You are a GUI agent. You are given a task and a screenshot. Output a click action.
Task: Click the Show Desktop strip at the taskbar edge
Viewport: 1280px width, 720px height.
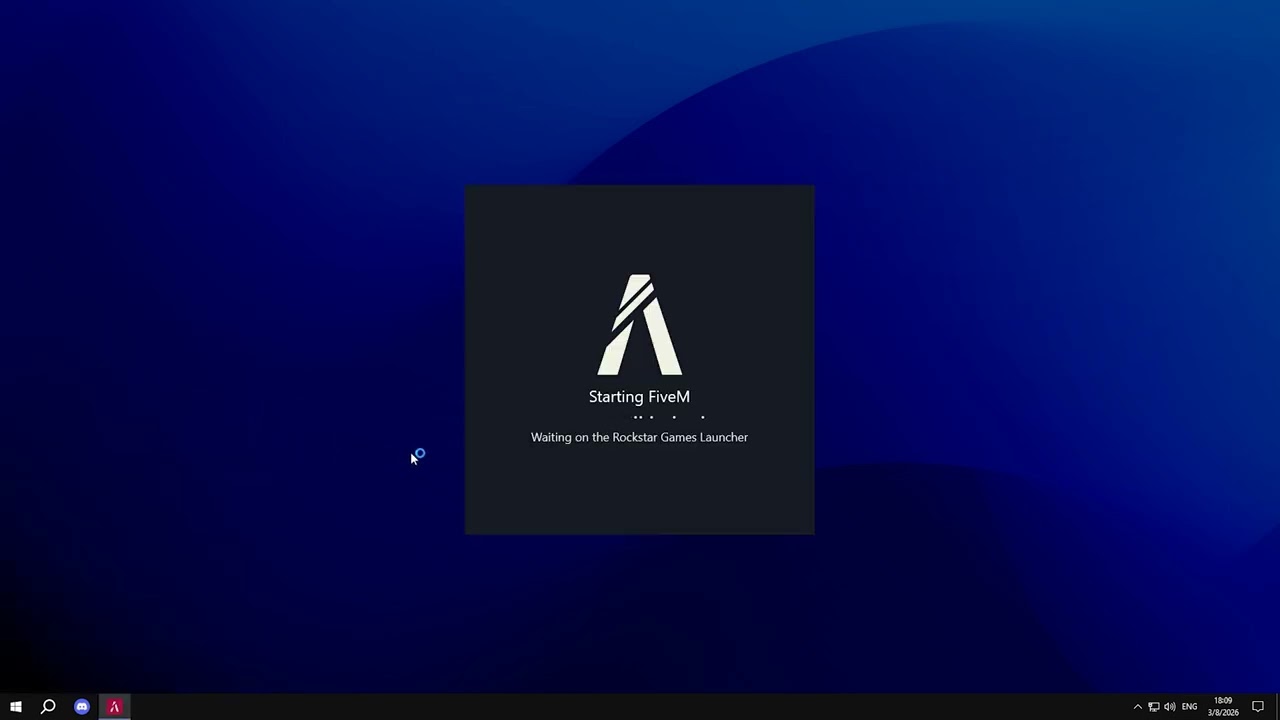1277,707
